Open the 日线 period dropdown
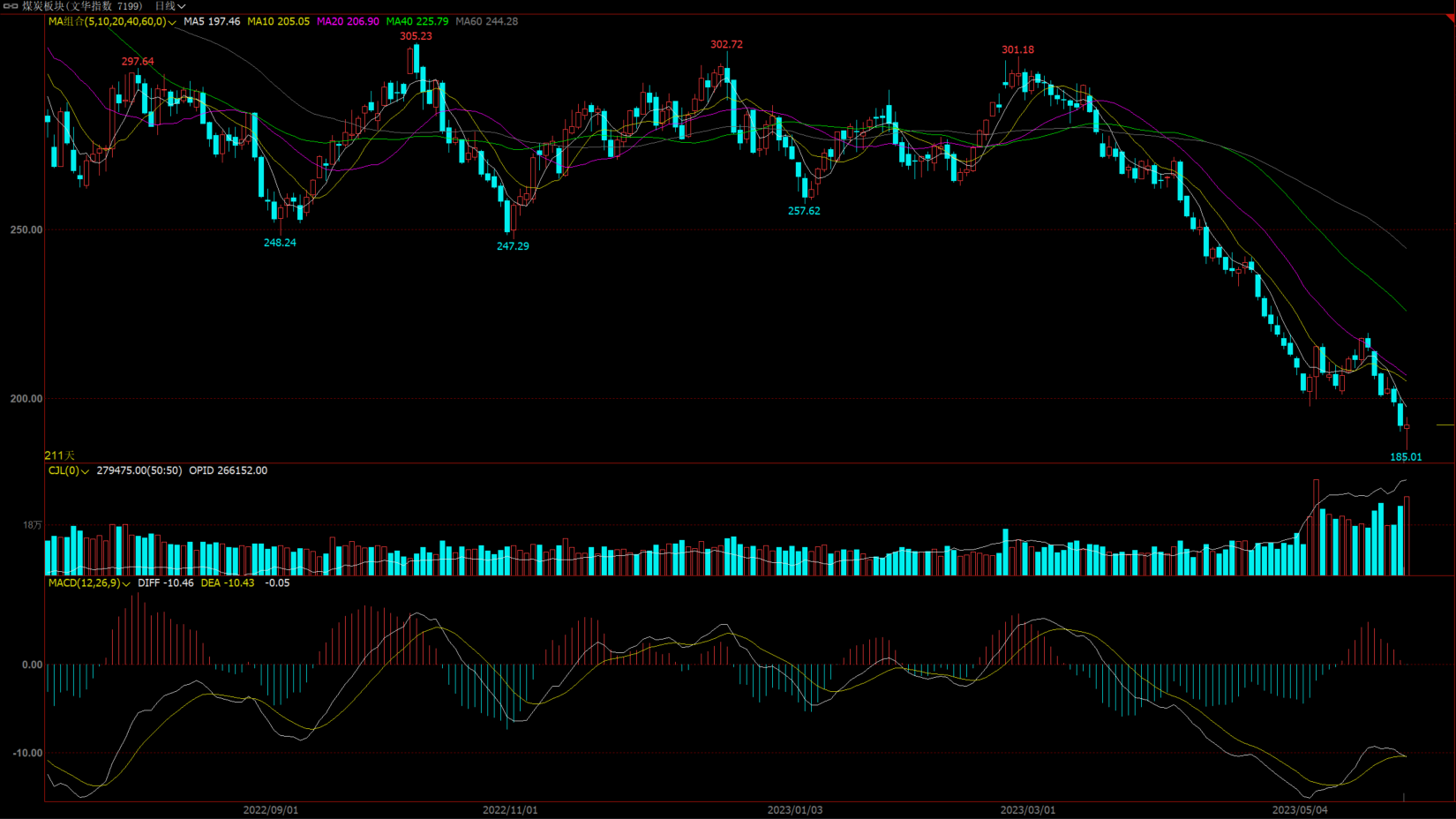 point(170,6)
